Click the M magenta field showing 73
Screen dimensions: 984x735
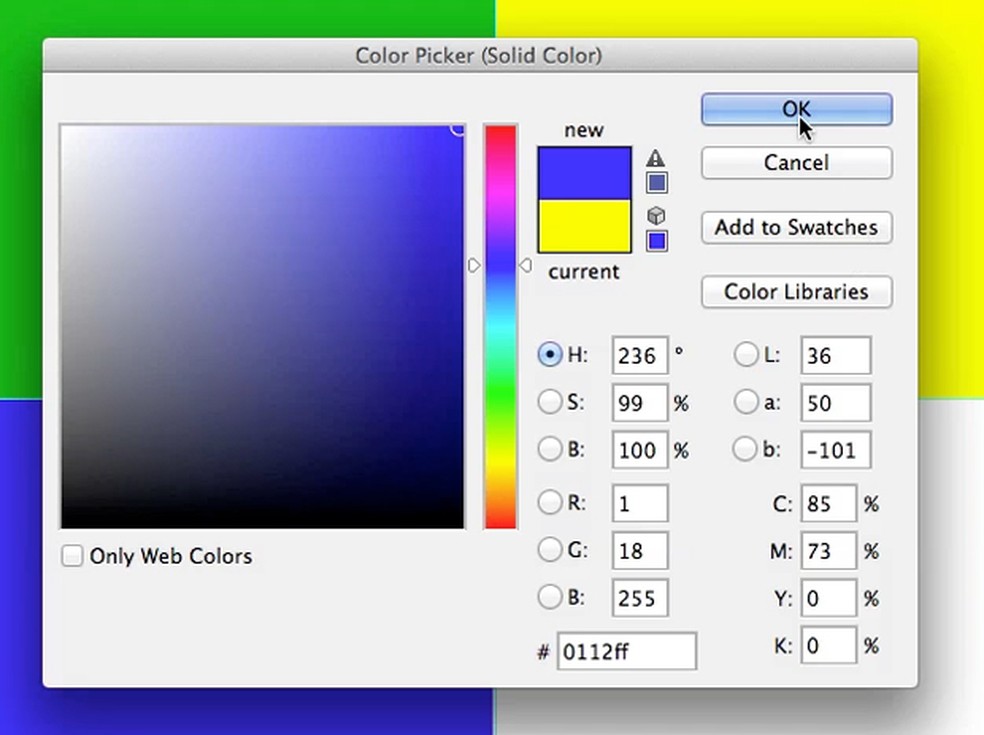[x=828, y=550]
